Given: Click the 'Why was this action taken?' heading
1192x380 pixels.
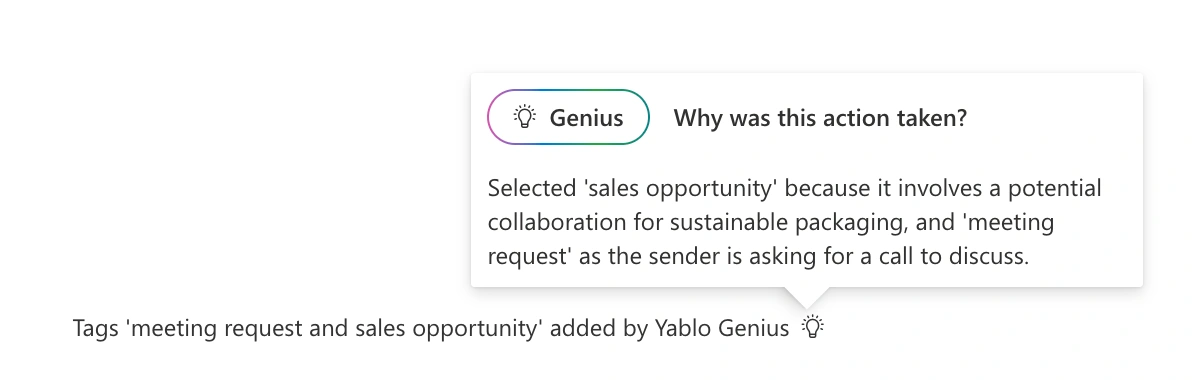Looking at the screenshot, I should pyautogui.click(x=820, y=118).
